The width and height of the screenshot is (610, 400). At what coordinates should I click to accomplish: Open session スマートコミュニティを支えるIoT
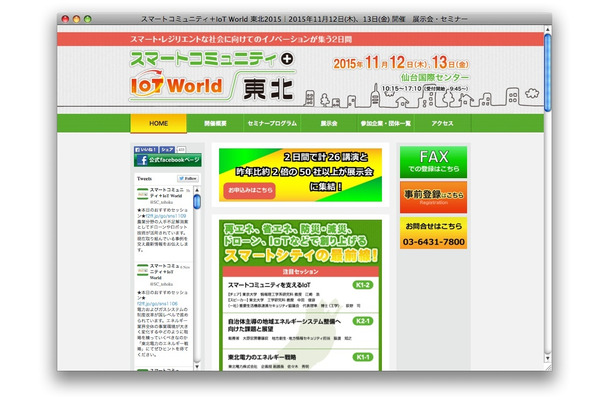[269, 285]
